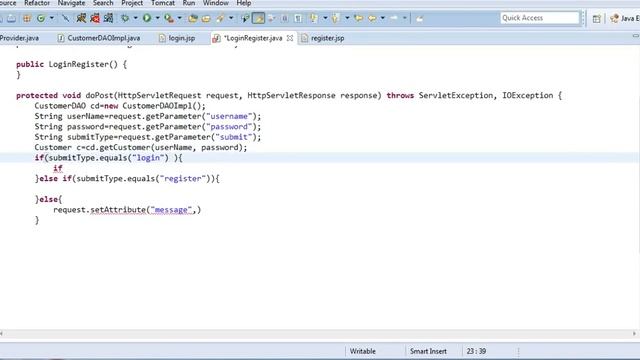The image size is (640, 360).
Task: Click the "message" string in setAttribute
Action: coord(171,210)
